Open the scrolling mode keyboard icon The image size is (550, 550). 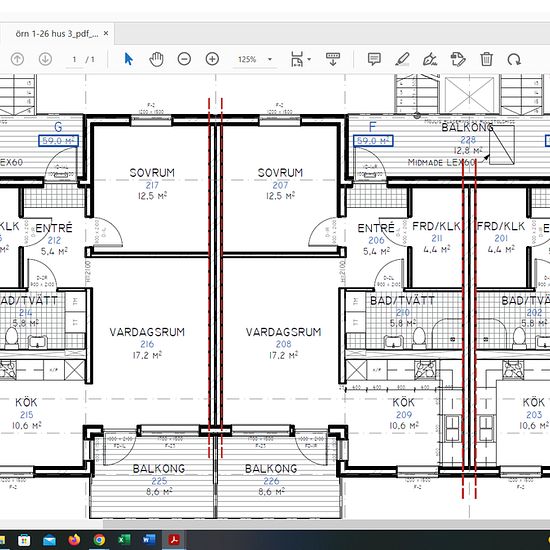(x=333, y=59)
